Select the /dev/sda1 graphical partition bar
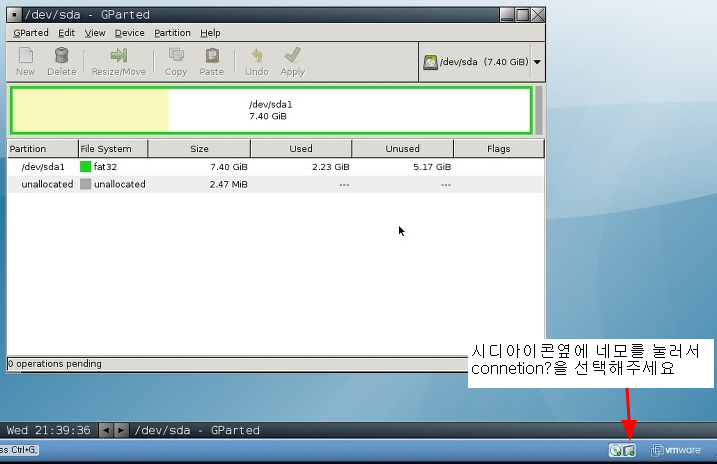The image size is (717, 464). tap(271, 110)
